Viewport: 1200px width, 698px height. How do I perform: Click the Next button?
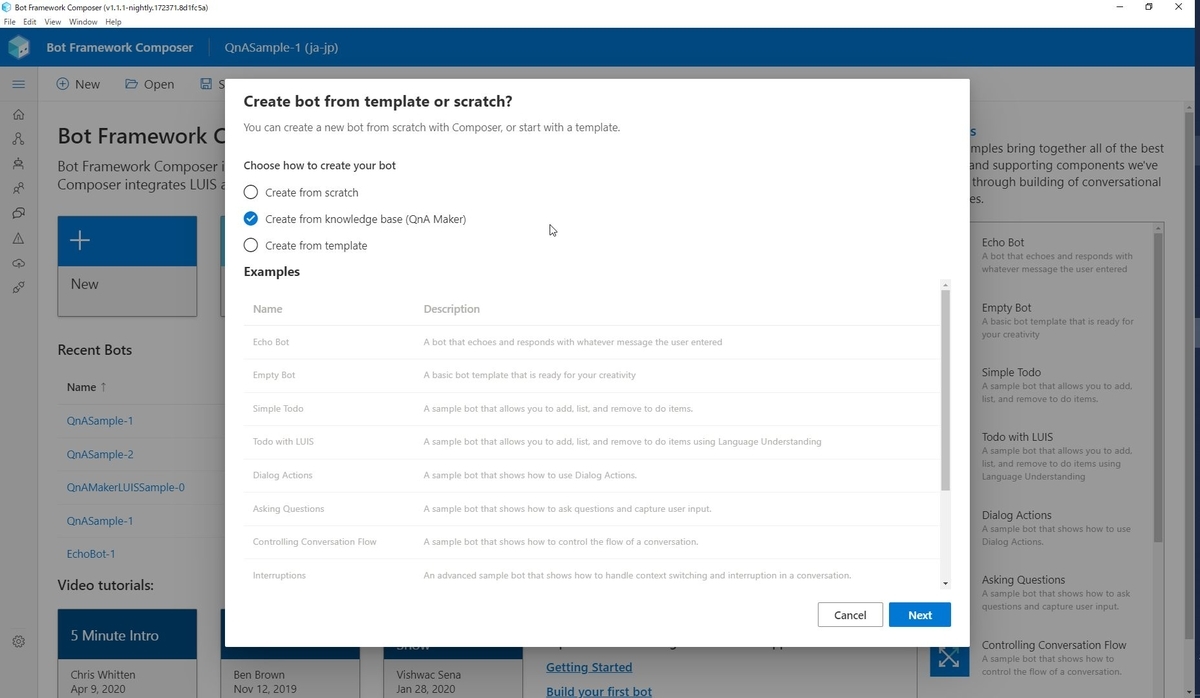point(920,615)
